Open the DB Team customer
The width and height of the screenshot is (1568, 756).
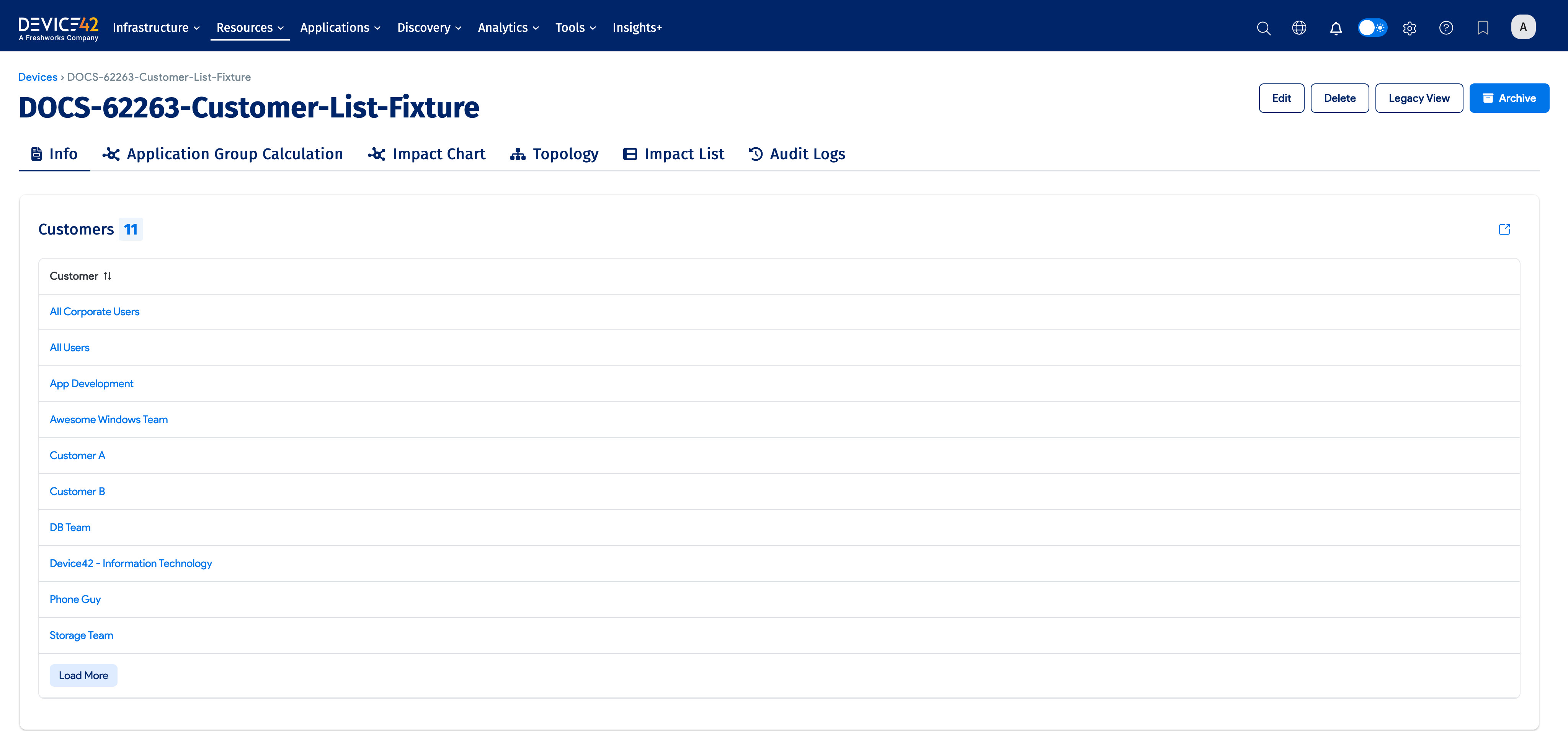(x=70, y=527)
